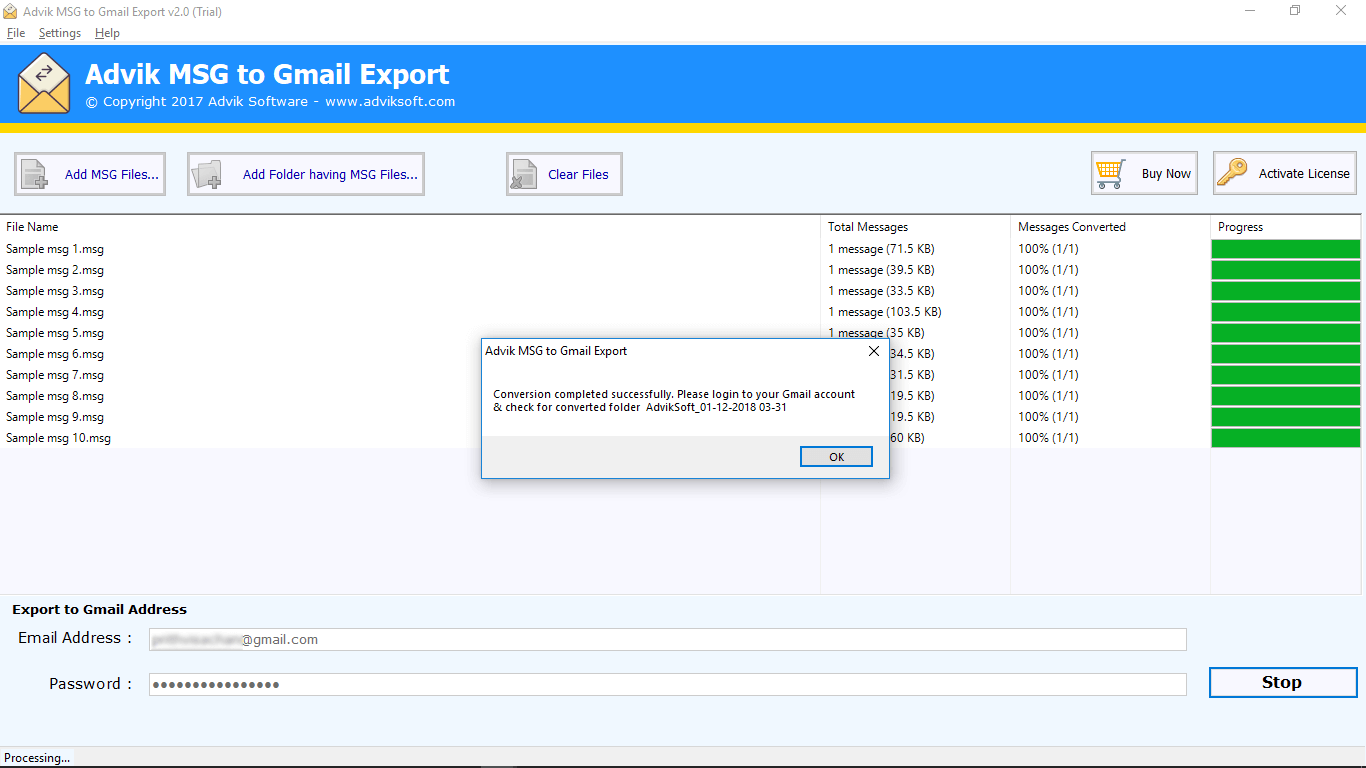Click the Messages Converted column header

click(1072, 227)
